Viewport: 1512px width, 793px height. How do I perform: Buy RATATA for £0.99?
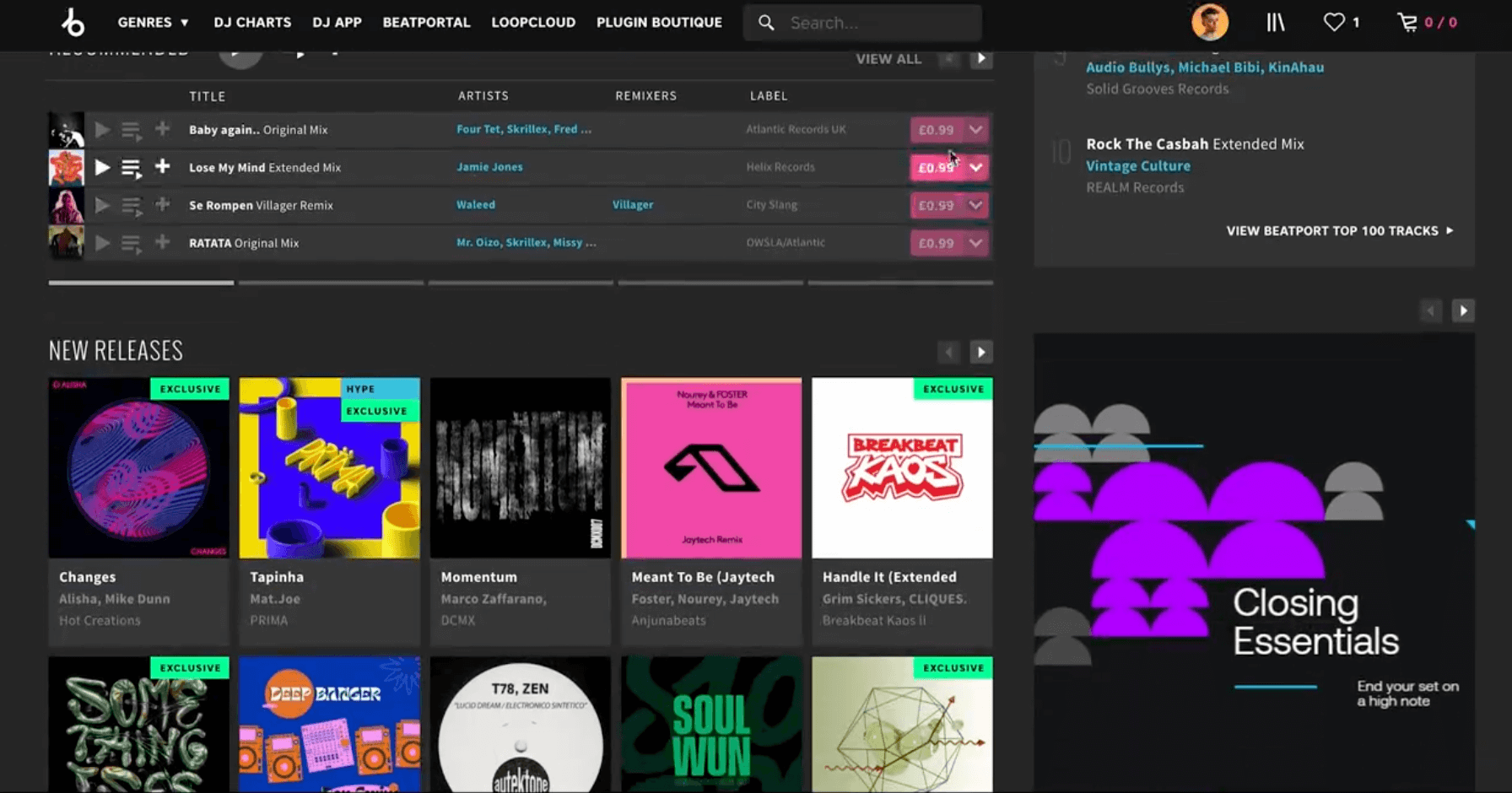[937, 243]
